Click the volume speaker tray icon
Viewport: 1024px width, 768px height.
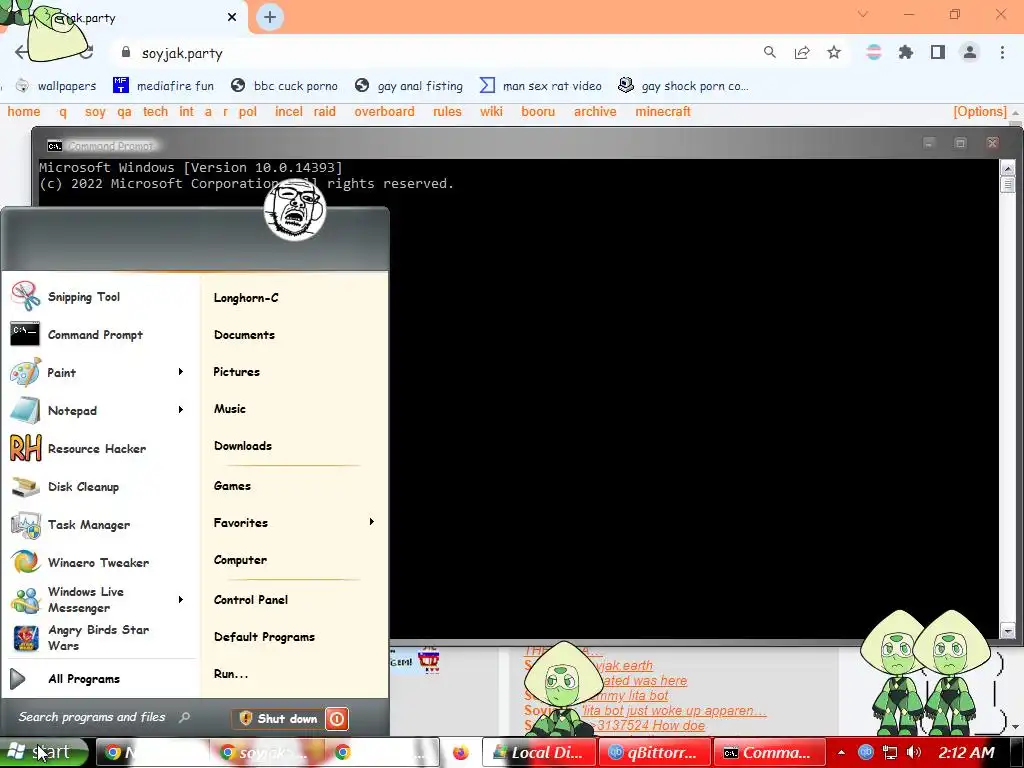914,753
